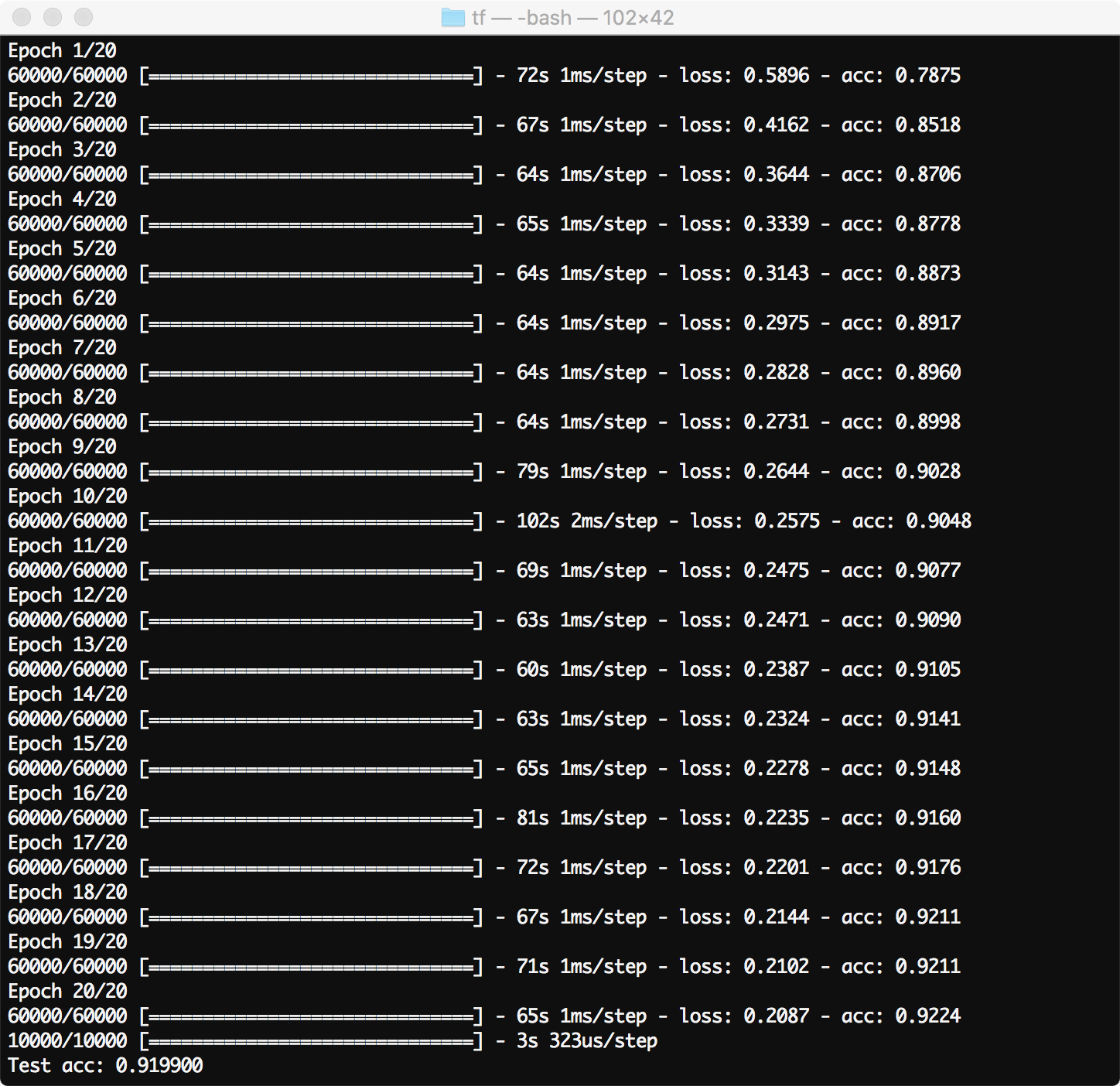Click the 'Epoch 12/20' line
The width and height of the screenshot is (1120, 1086).
(67, 596)
